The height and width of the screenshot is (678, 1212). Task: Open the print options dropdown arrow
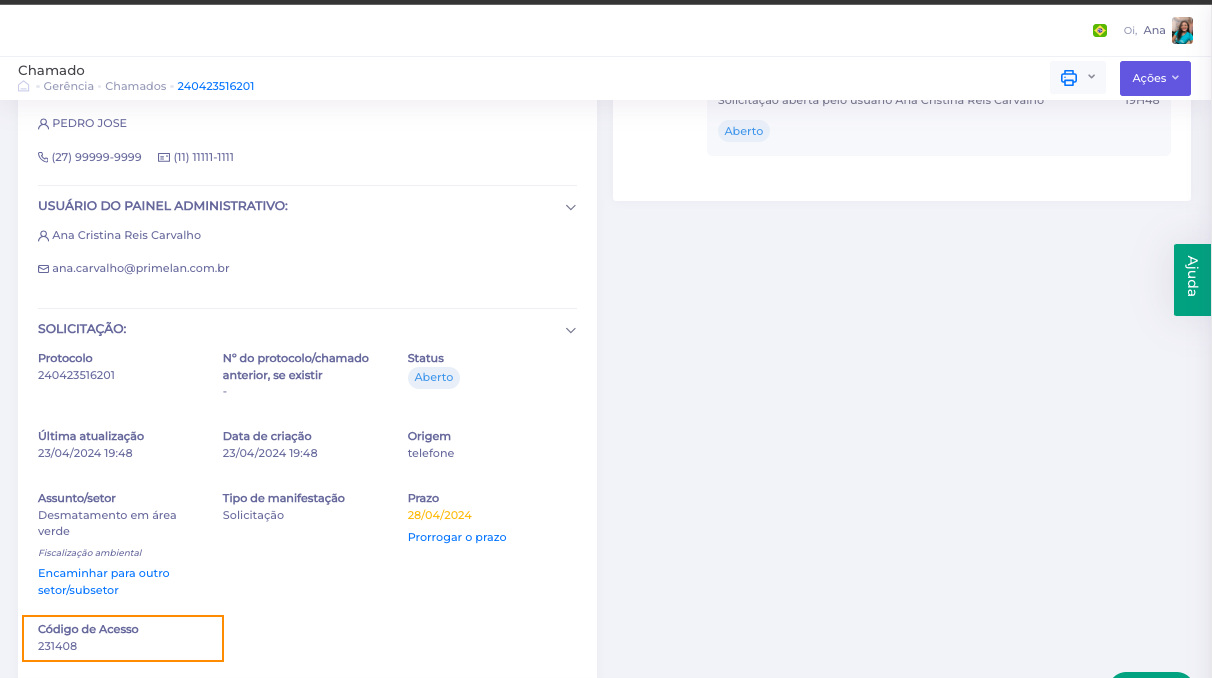tap(1091, 77)
